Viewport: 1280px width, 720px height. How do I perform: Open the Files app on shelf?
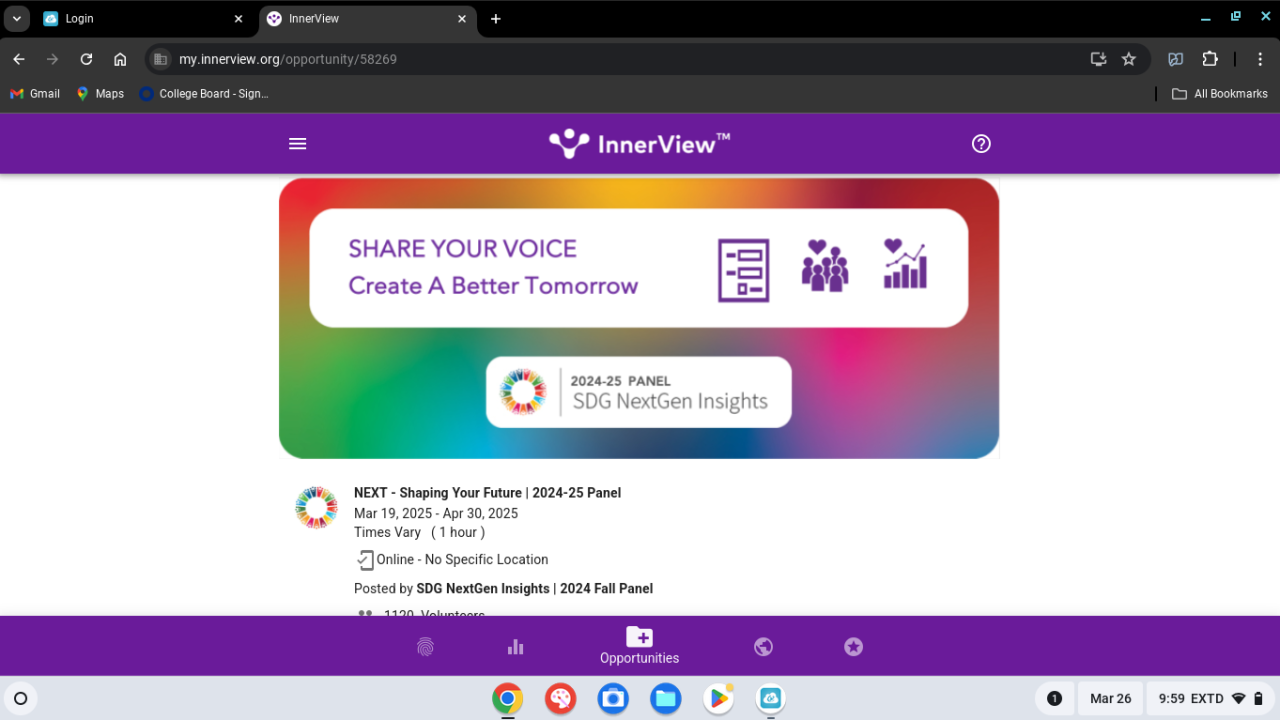666,698
